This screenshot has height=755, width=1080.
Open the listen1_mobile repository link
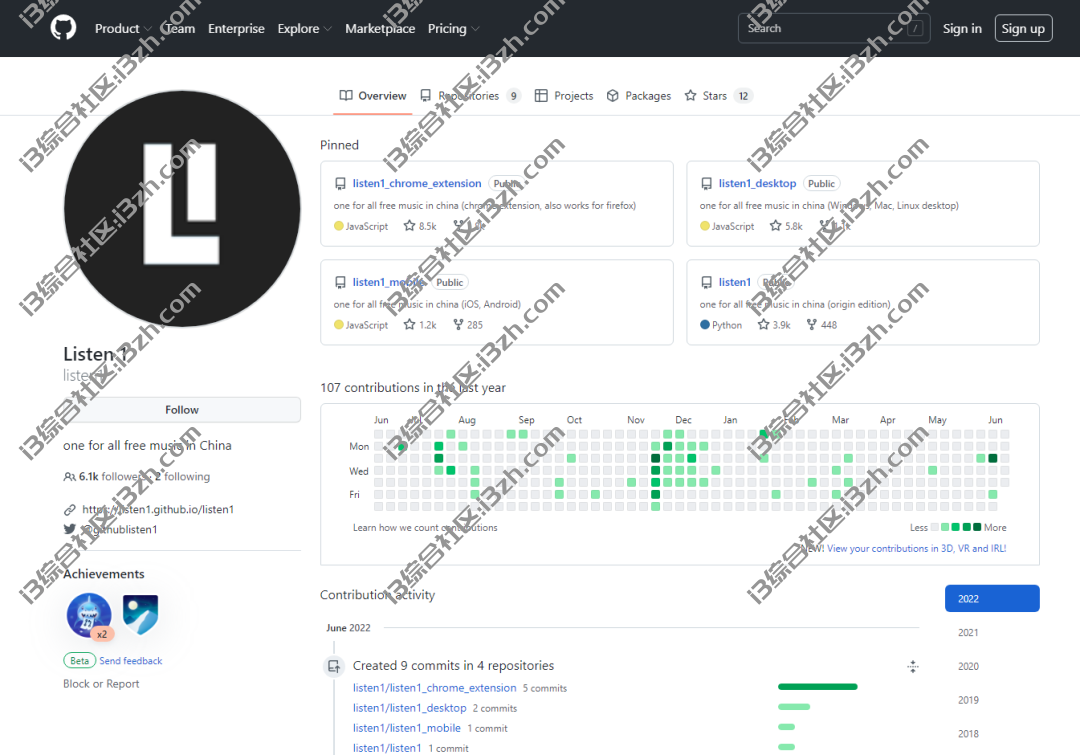coord(388,282)
